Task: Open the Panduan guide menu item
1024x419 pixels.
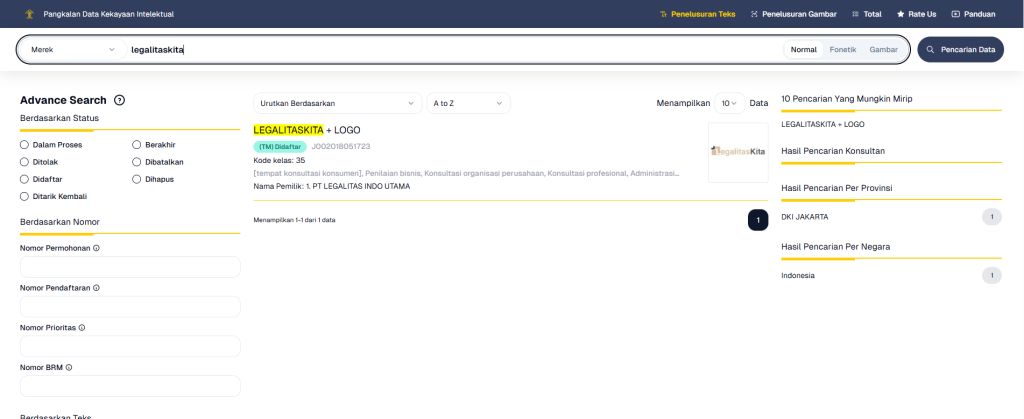Action: pyautogui.click(x=973, y=14)
